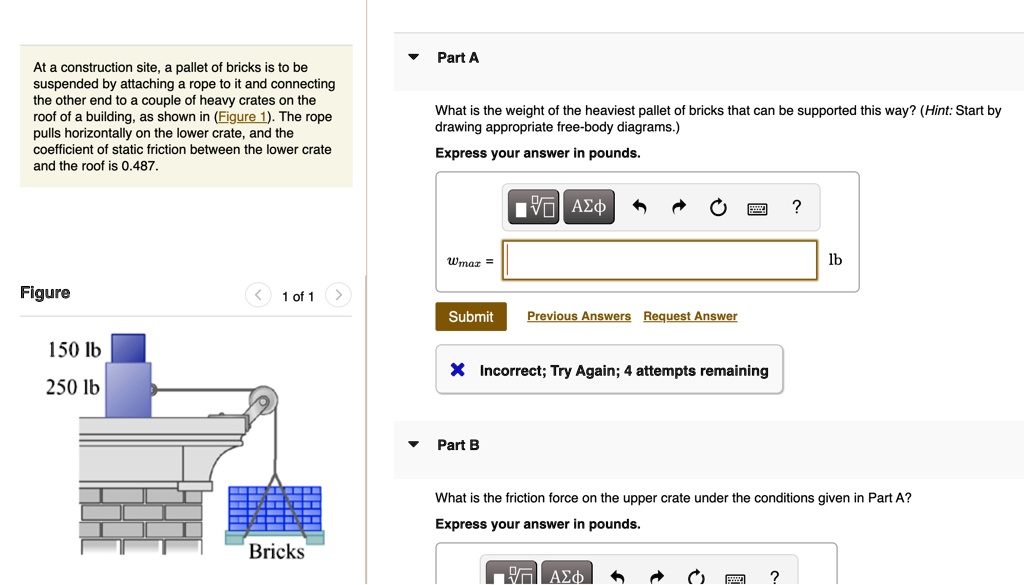The width and height of the screenshot is (1024, 585).
Task: Click the crates and bricks figure image
Action: click(x=185, y=446)
